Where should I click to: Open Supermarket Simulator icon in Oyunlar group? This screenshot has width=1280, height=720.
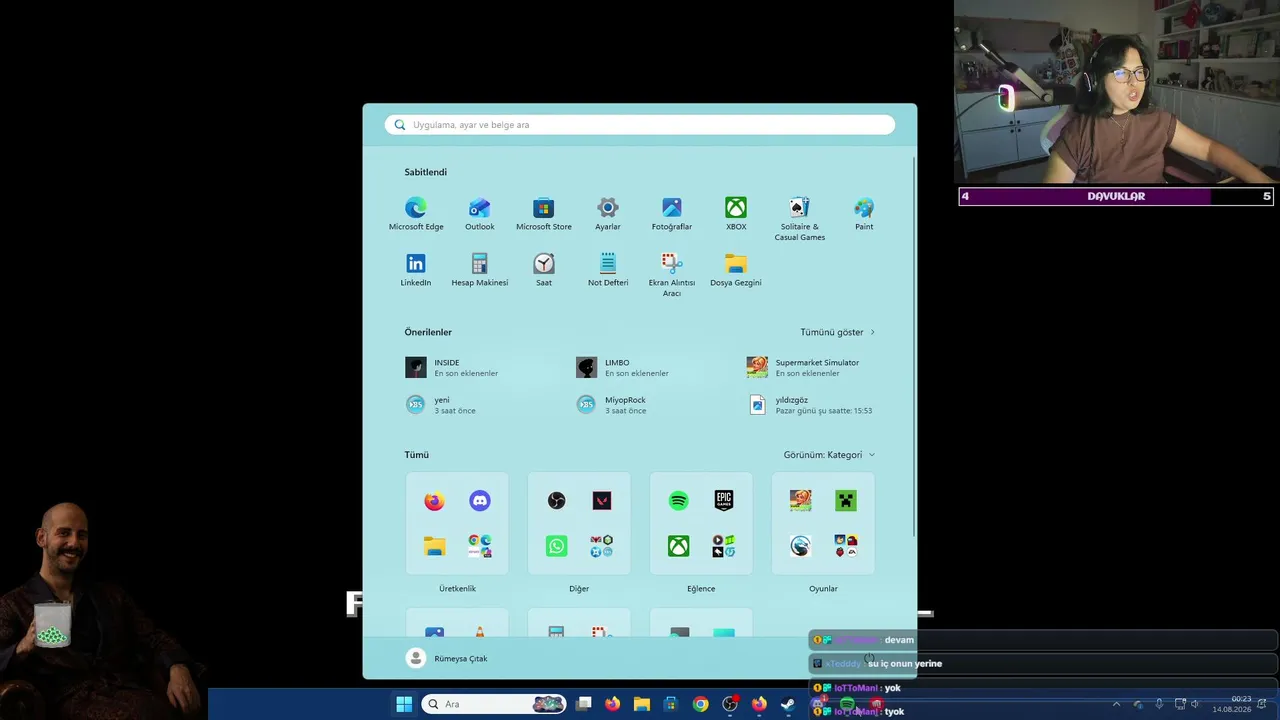tap(801, 501)
